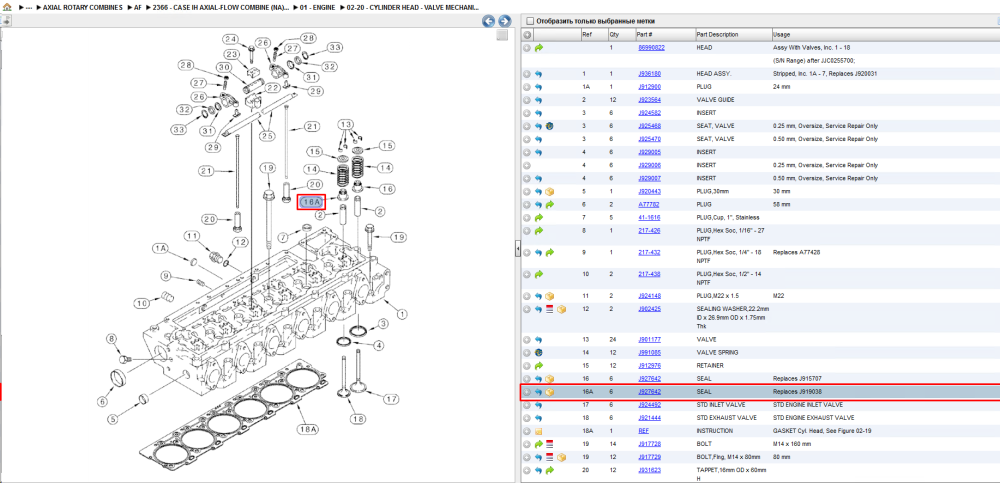Open 2366 - CASE IH AXIAL-FLOW COMBINE breadcrumb
Screen dimensions: 1000x483
click(220, 7)
